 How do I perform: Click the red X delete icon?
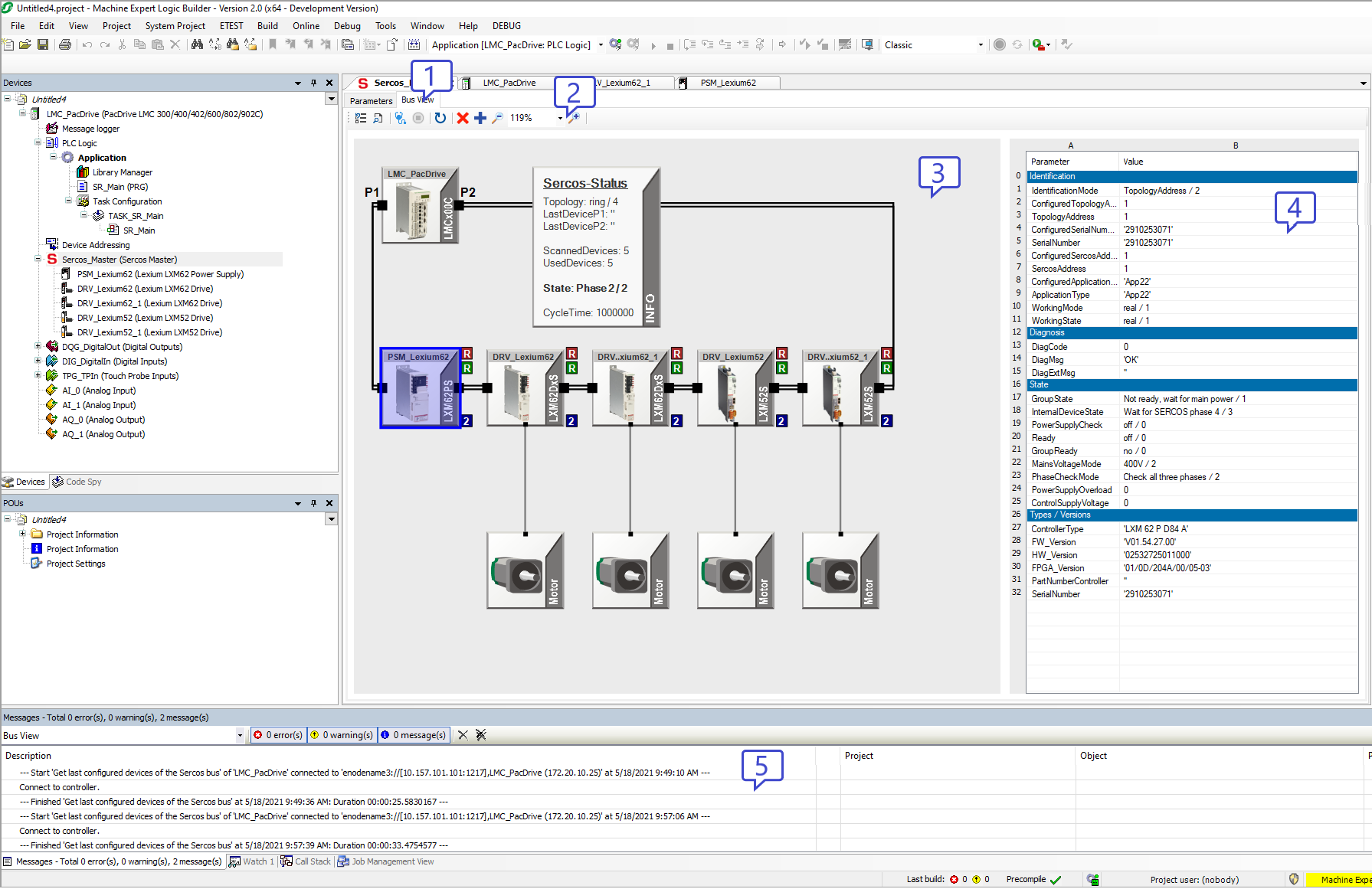point(463,118)
